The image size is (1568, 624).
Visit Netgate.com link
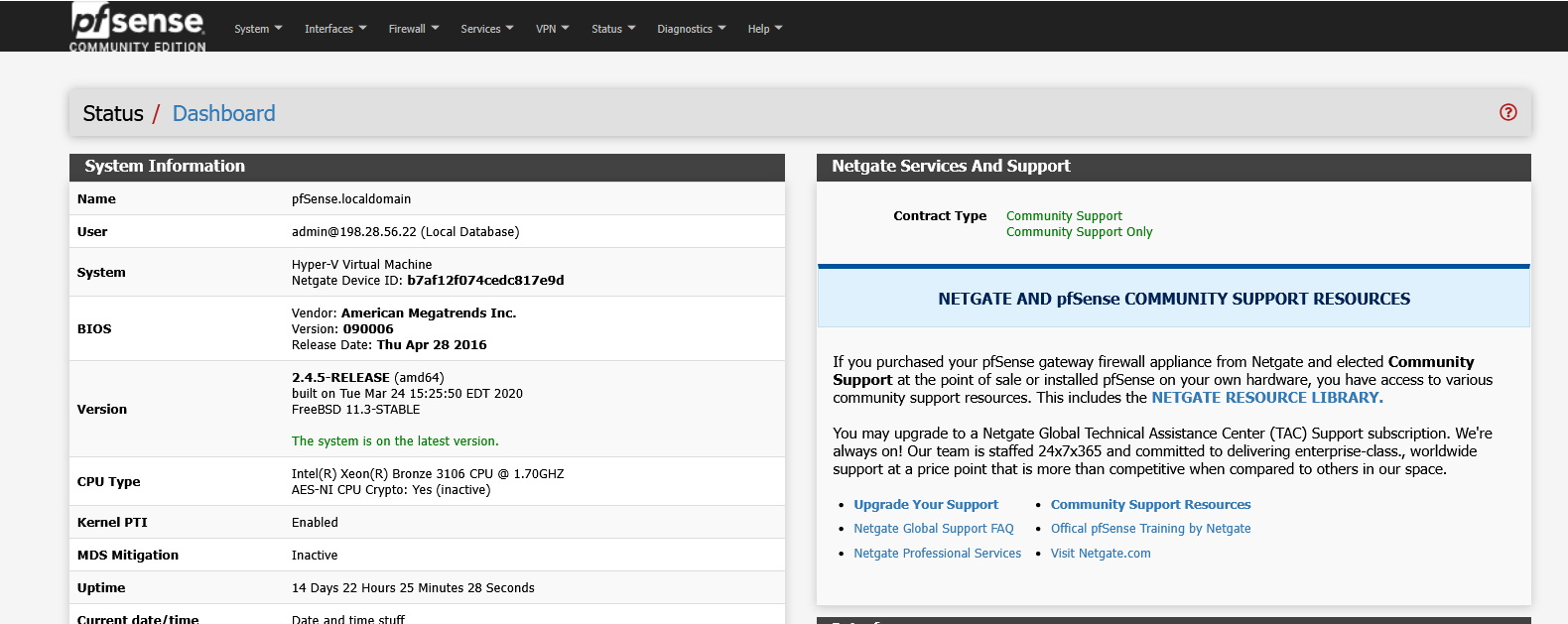click(1101, 554)
